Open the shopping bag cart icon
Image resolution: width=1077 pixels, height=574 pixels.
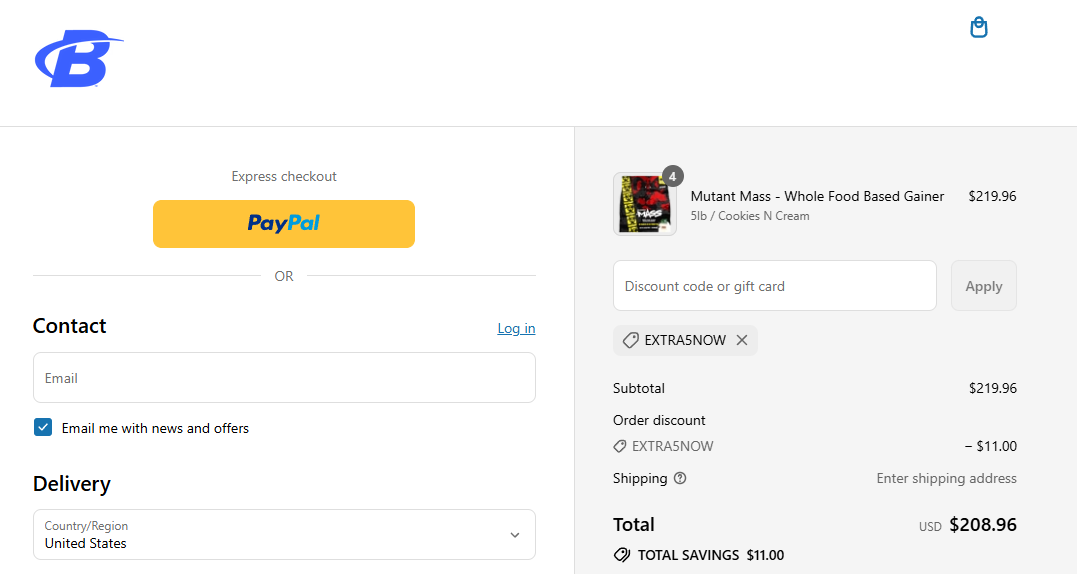[978, 27]
